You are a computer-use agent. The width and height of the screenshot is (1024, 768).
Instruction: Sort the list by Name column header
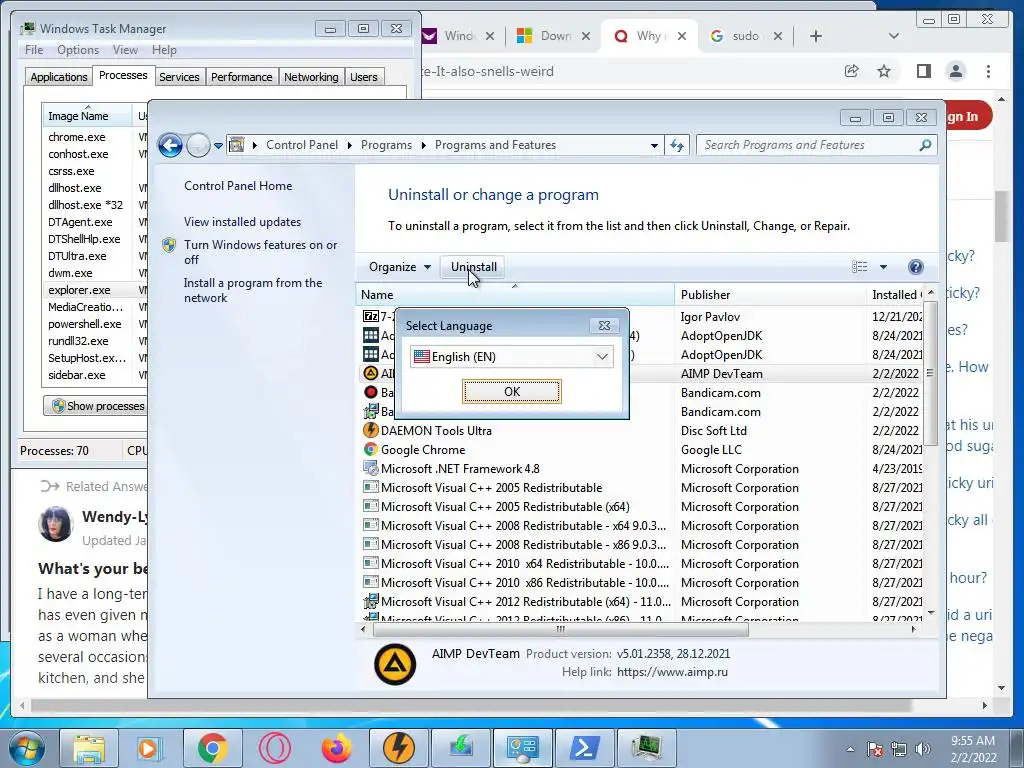(515, 295)
